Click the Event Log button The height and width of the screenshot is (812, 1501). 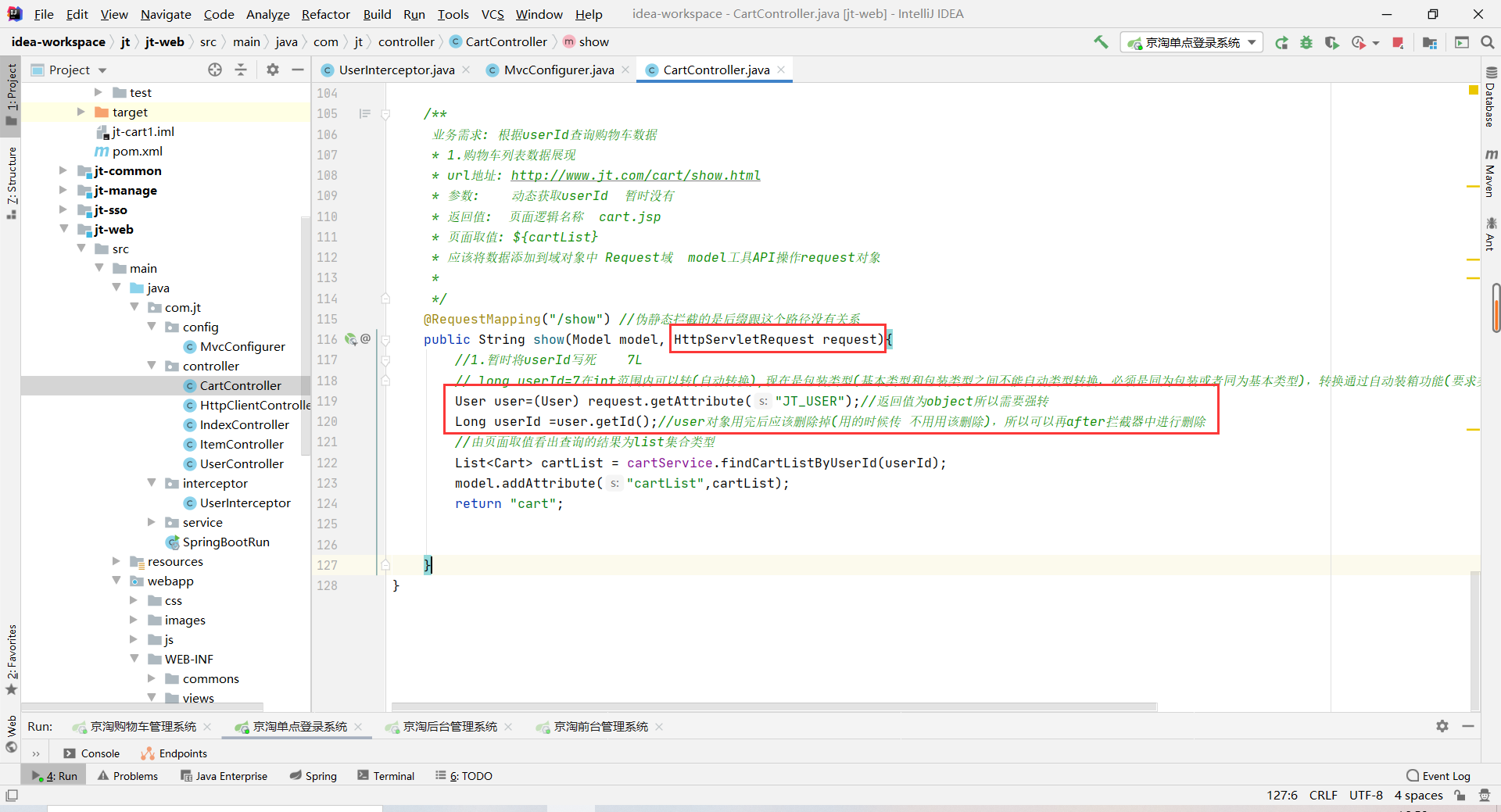(1438, 776)
